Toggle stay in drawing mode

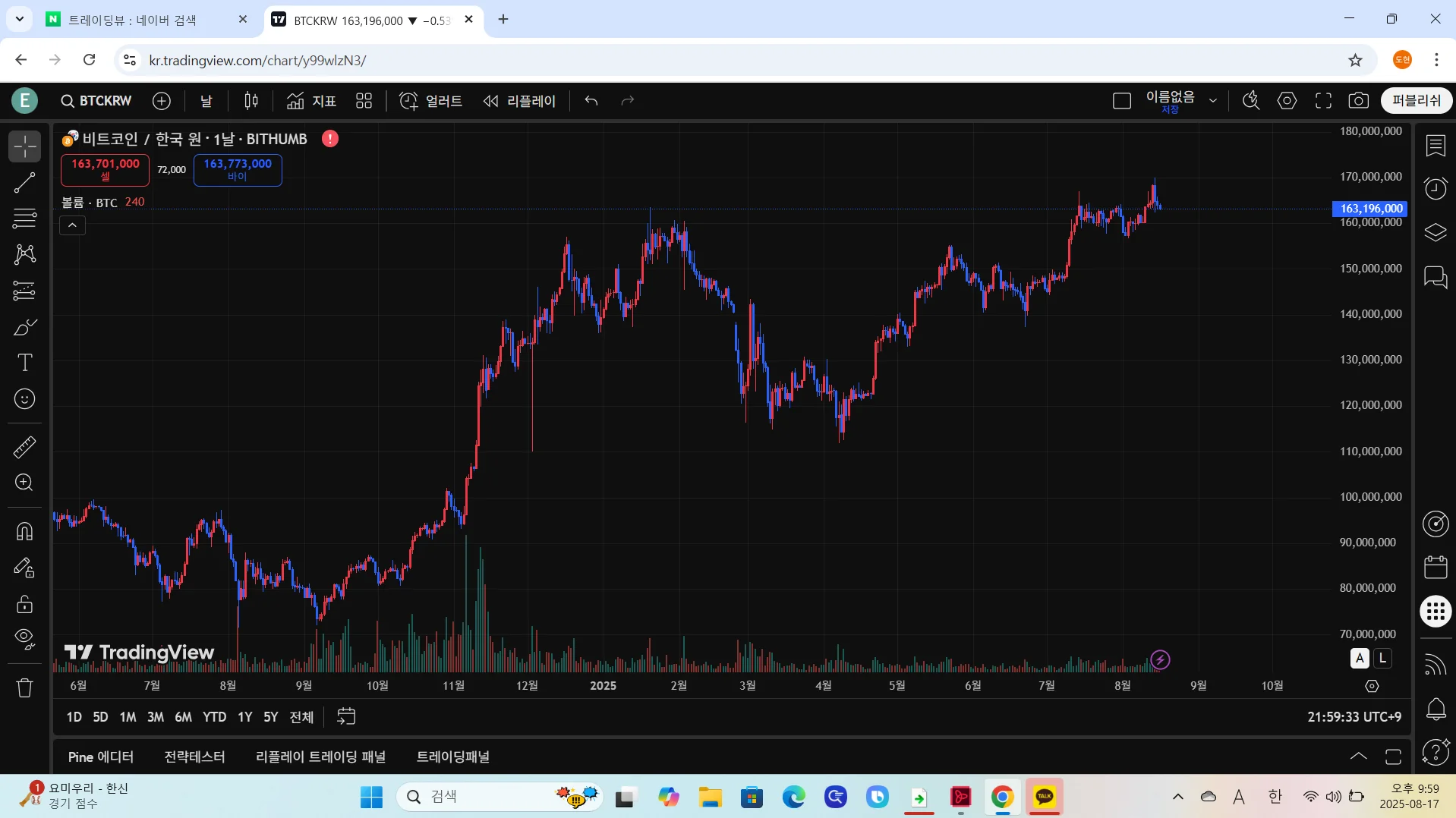point(24,568)
